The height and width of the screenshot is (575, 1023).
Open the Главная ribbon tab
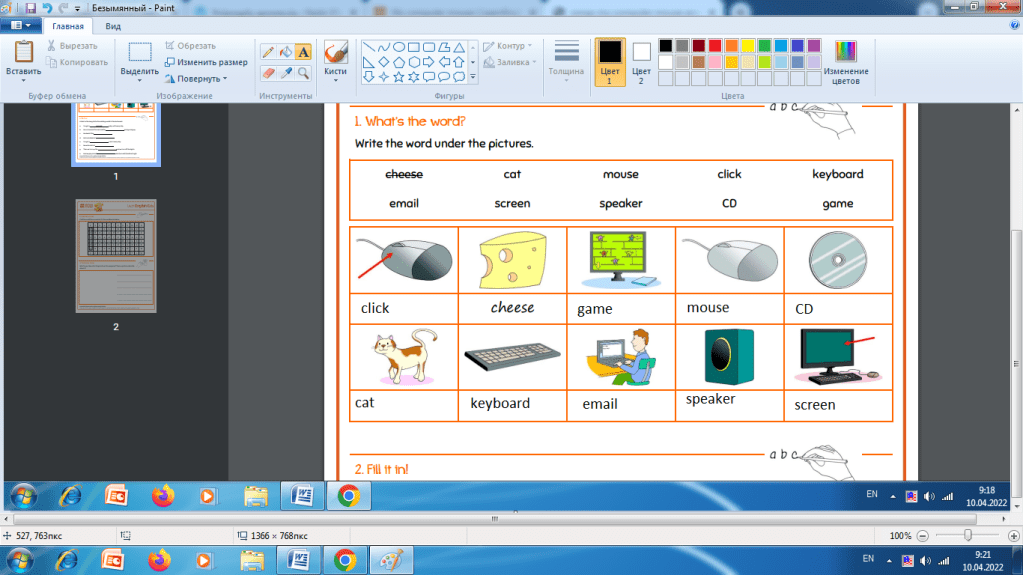tap(68, 27)
